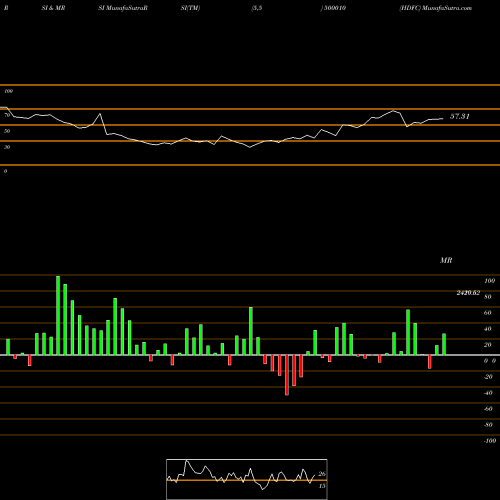
Task: Click the value 15 in mini chart
Action: [322, 486]
